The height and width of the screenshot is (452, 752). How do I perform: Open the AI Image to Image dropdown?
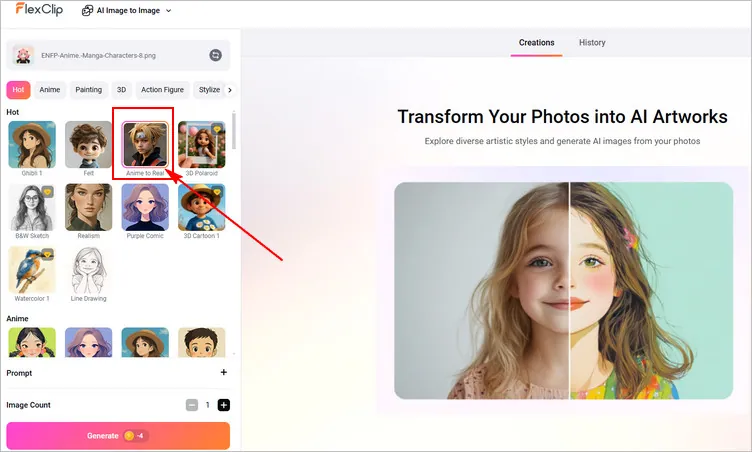[x=127, y=10]
